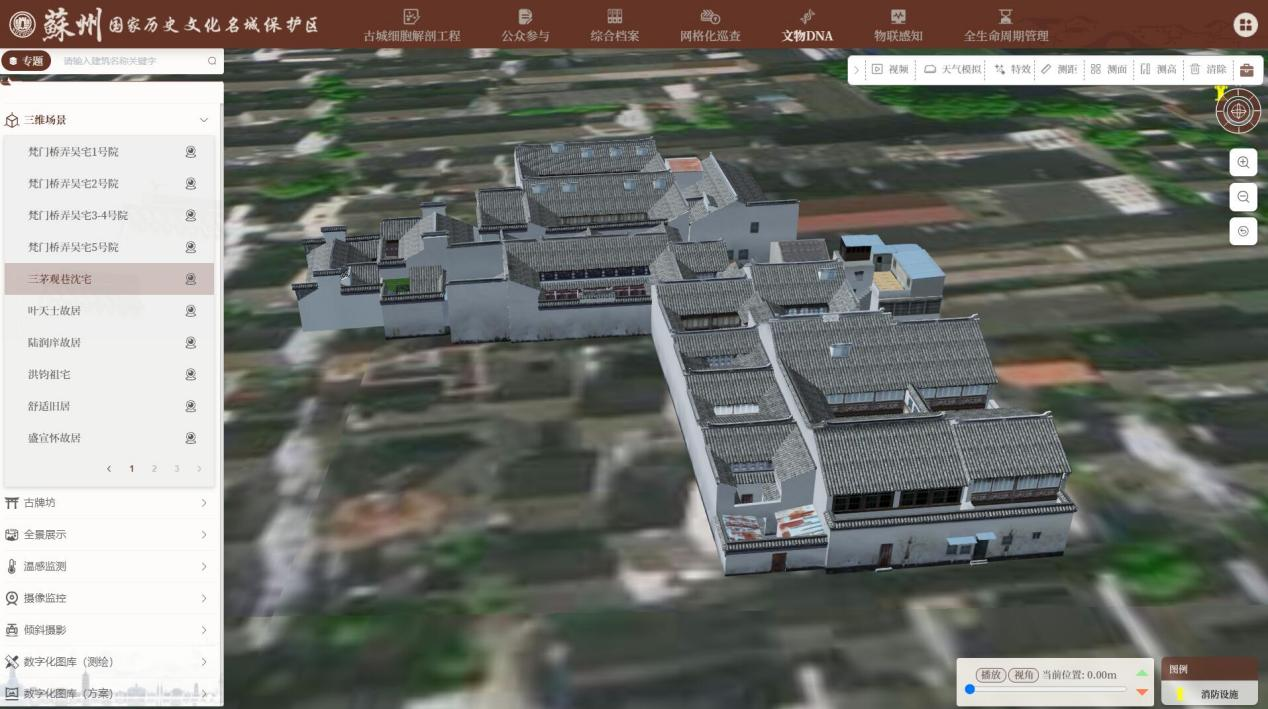Switch to the 网格化巡查 top menu
The width and height of the screenshot is (1268, 709).
(x=710, y=25)
